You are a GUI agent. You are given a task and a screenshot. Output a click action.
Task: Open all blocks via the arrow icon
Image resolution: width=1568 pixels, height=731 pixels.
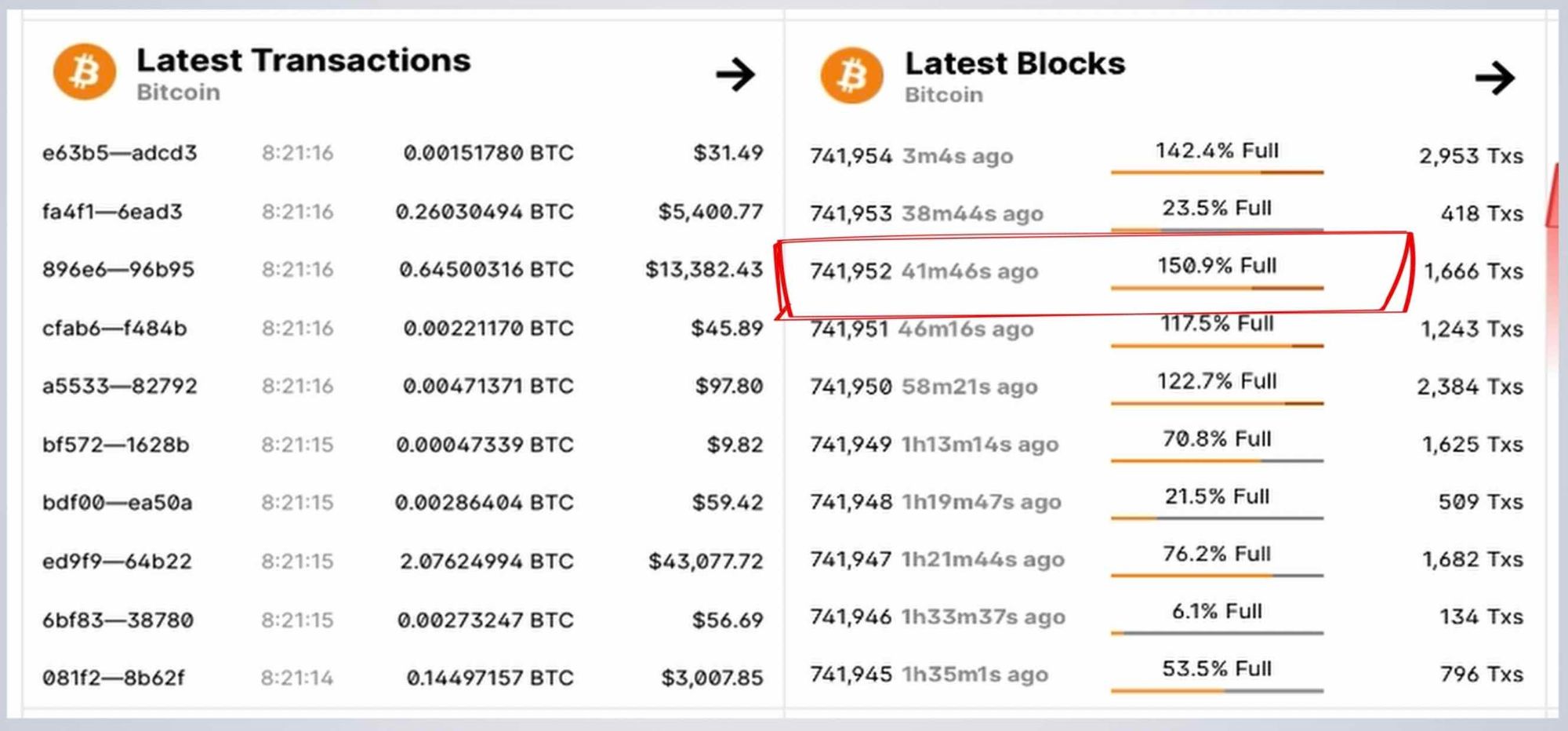coord(1494,78)
